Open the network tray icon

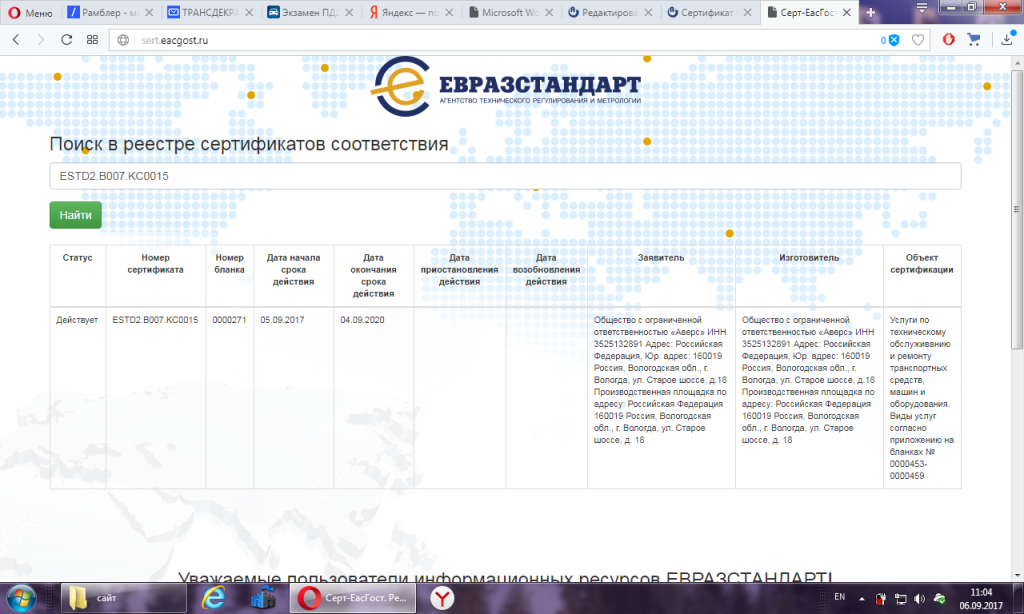900,598
